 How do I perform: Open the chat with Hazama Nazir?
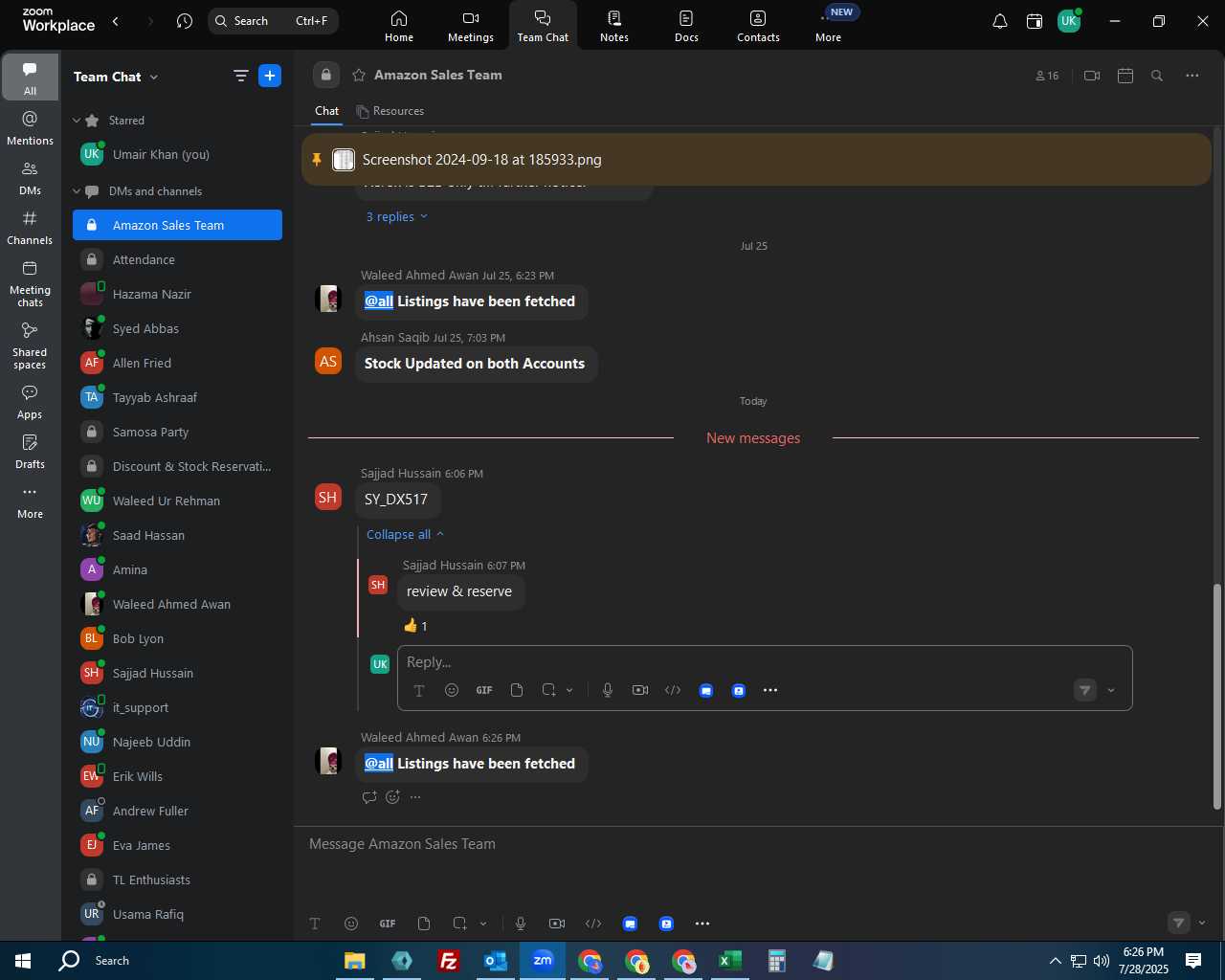pos(177,294)
